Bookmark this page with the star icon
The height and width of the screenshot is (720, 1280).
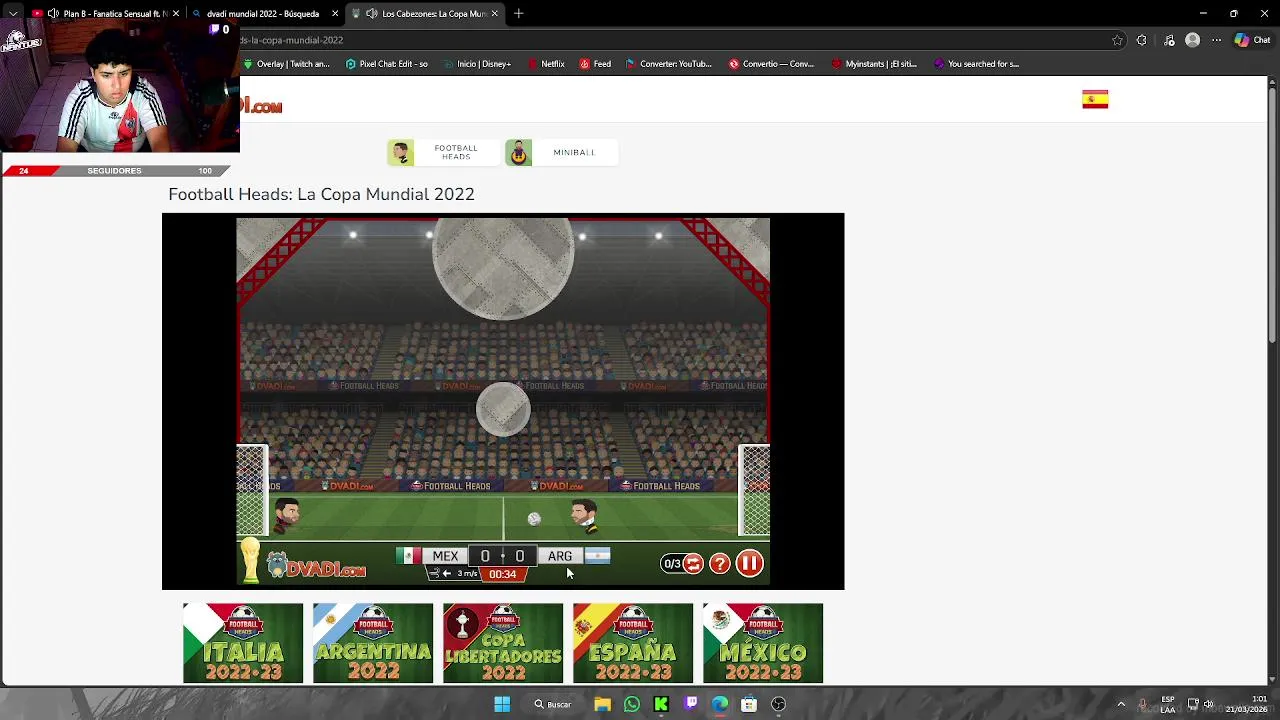click(x=1117, y=40)
